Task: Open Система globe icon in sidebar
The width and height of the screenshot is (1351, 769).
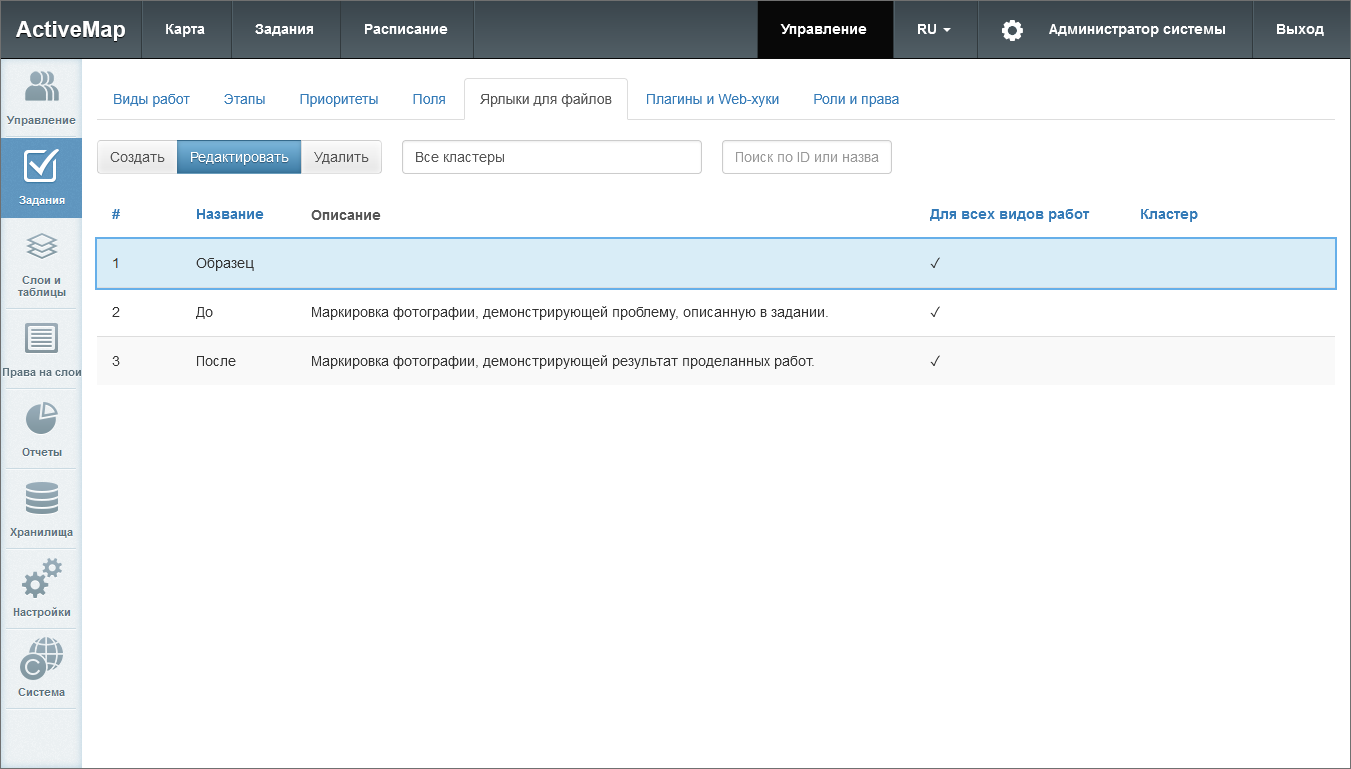Action: 41,660
